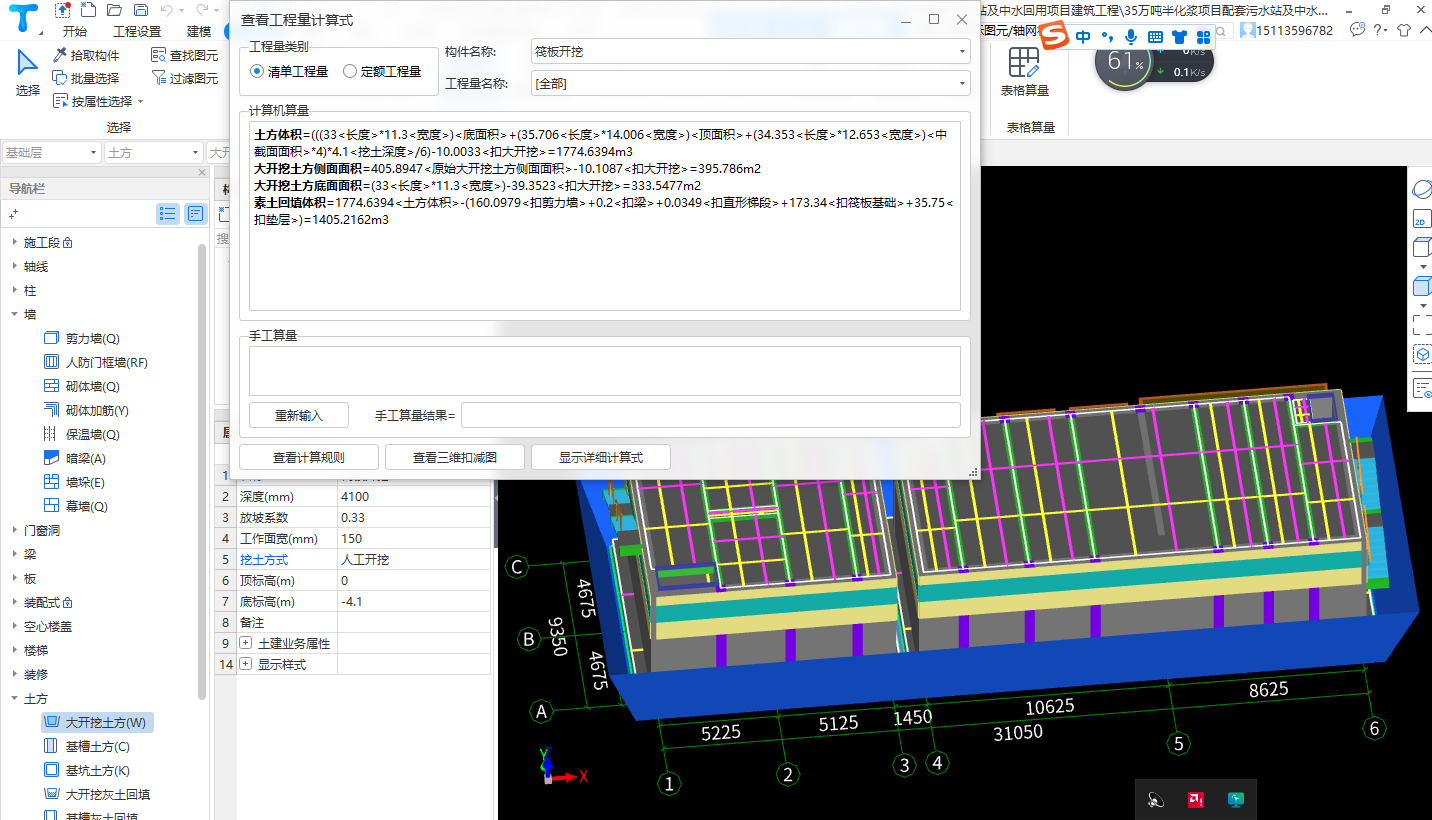This screenshot has width=1432, height=820.
Task: Close the navigation bar panel
Action: pos(201,173)
